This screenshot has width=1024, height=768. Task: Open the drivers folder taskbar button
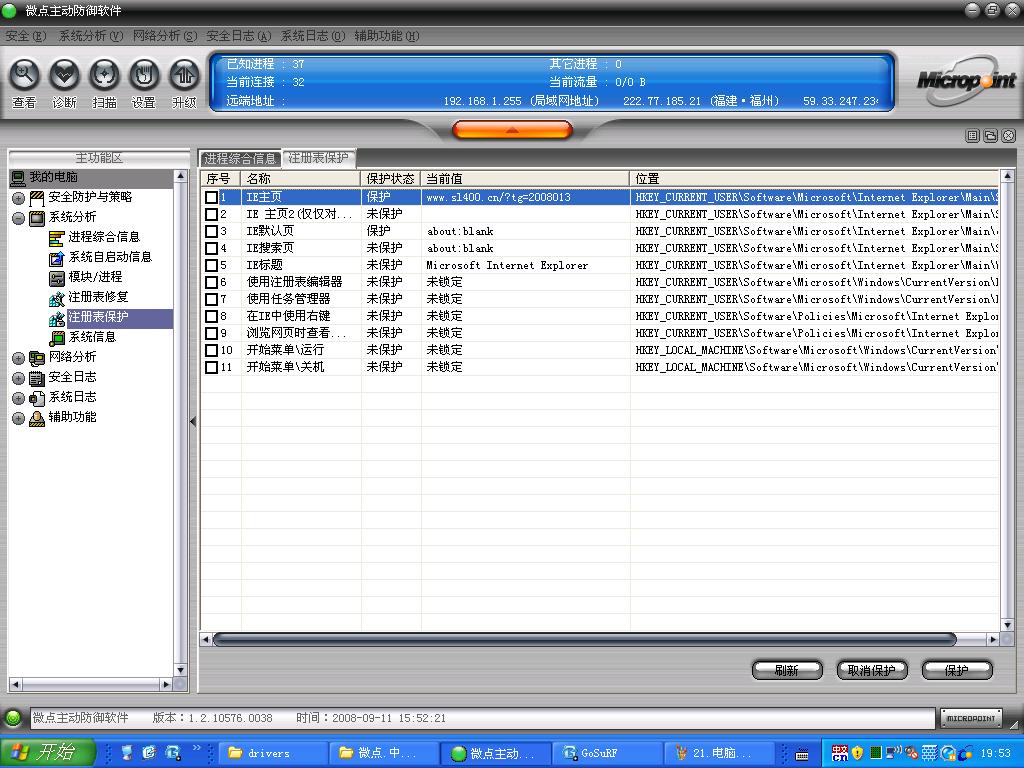click(274, 753)
